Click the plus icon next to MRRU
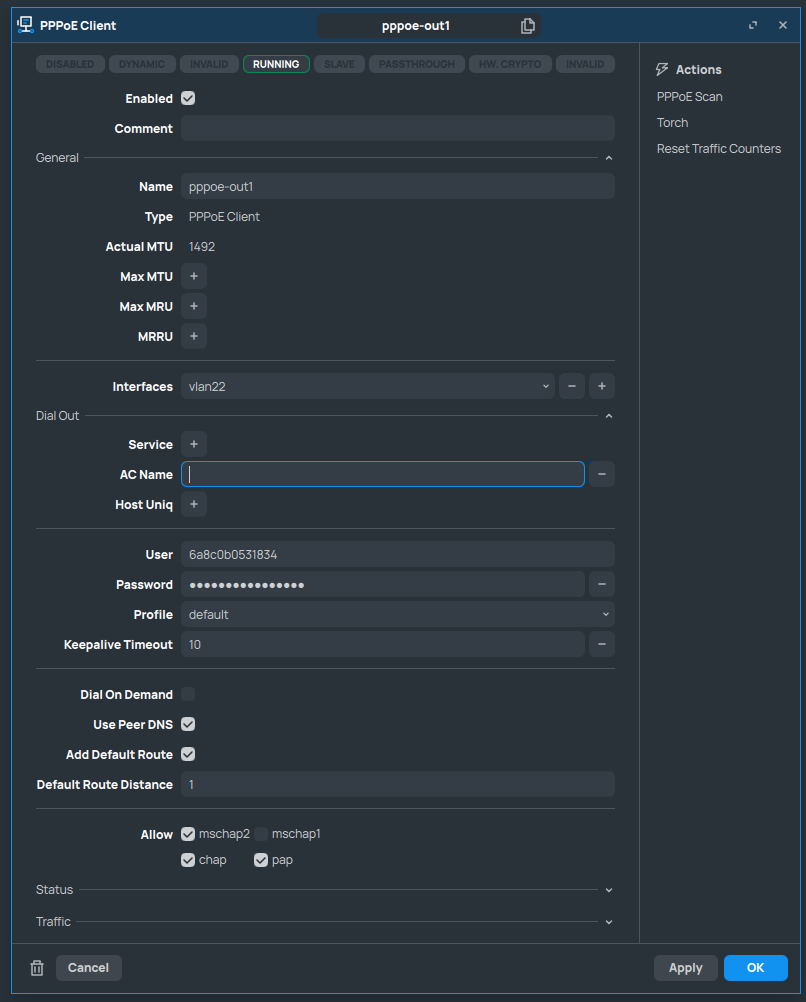This screenshot has height=1002, width=806. coord(194,336)
